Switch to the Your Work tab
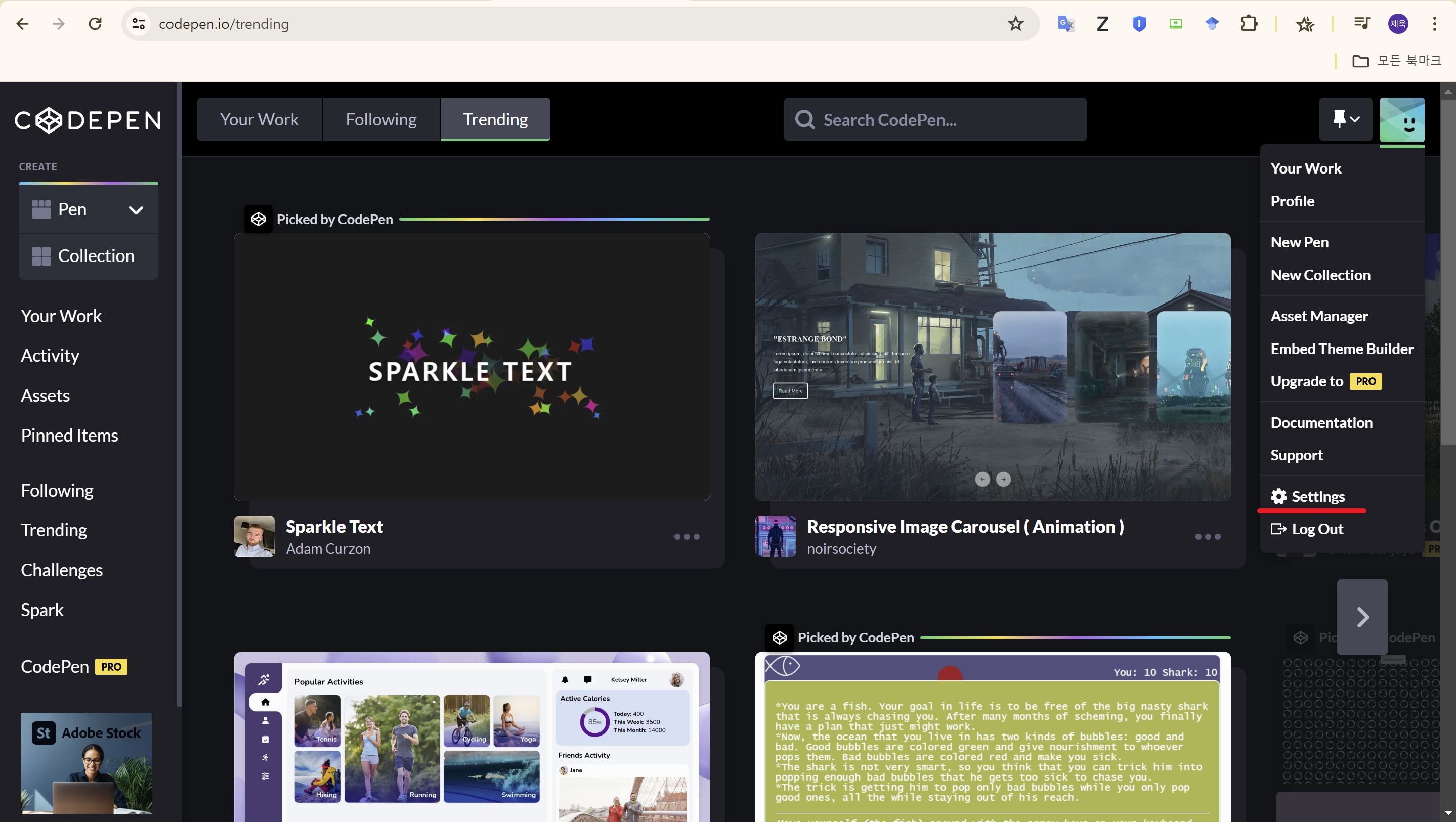Viewport: 1456px width, 822px height. click(x=260, y=119)
